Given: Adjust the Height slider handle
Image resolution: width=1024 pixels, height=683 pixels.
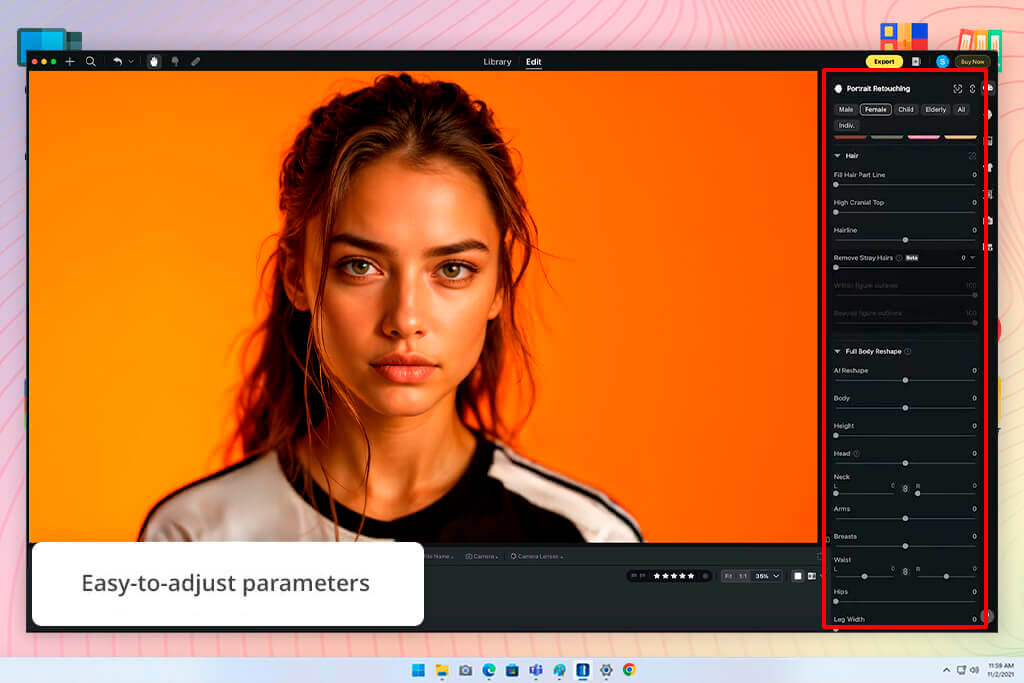Looking at the screenshot, I should click(836, 436).
